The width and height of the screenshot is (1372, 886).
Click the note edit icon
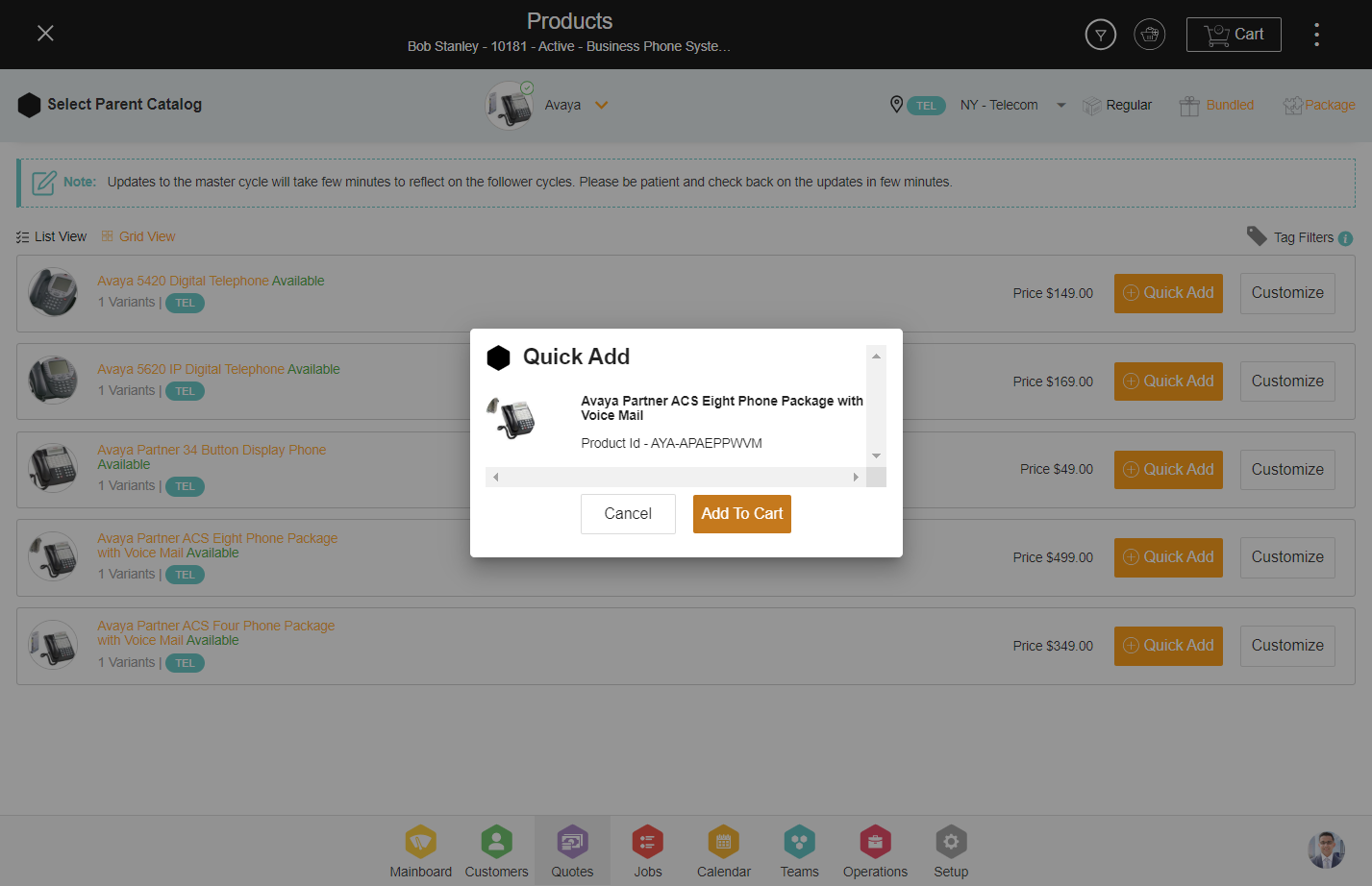tap(44, 183)
